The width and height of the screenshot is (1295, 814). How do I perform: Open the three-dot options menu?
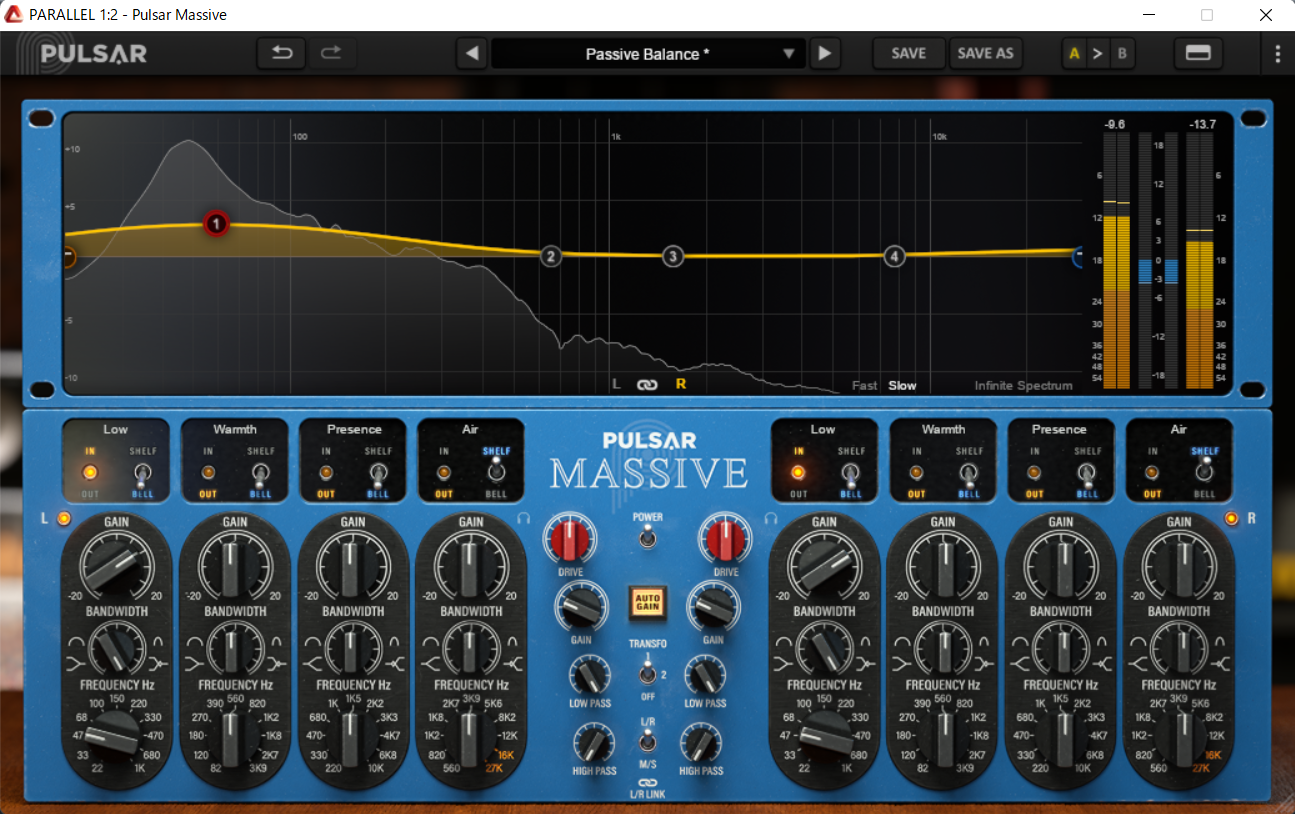[1277, 54]
